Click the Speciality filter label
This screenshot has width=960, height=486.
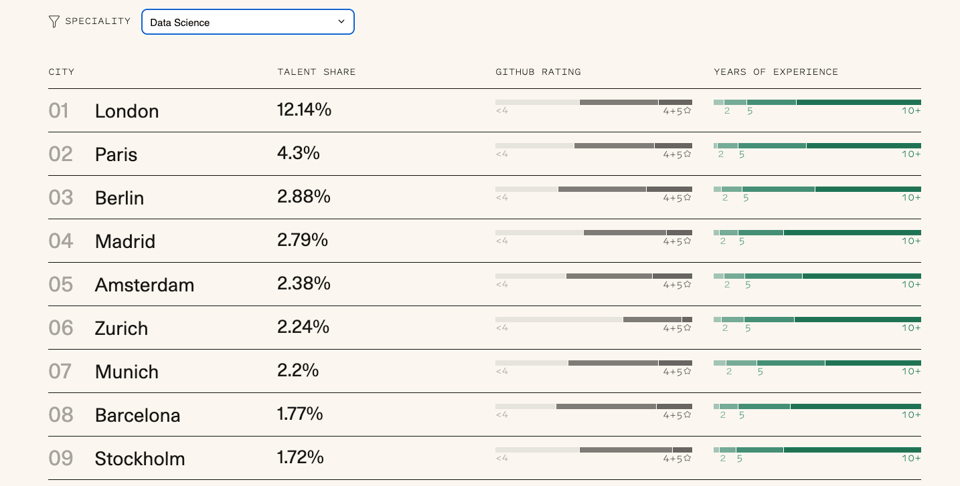pyautogui.click(x=98, y=21)
